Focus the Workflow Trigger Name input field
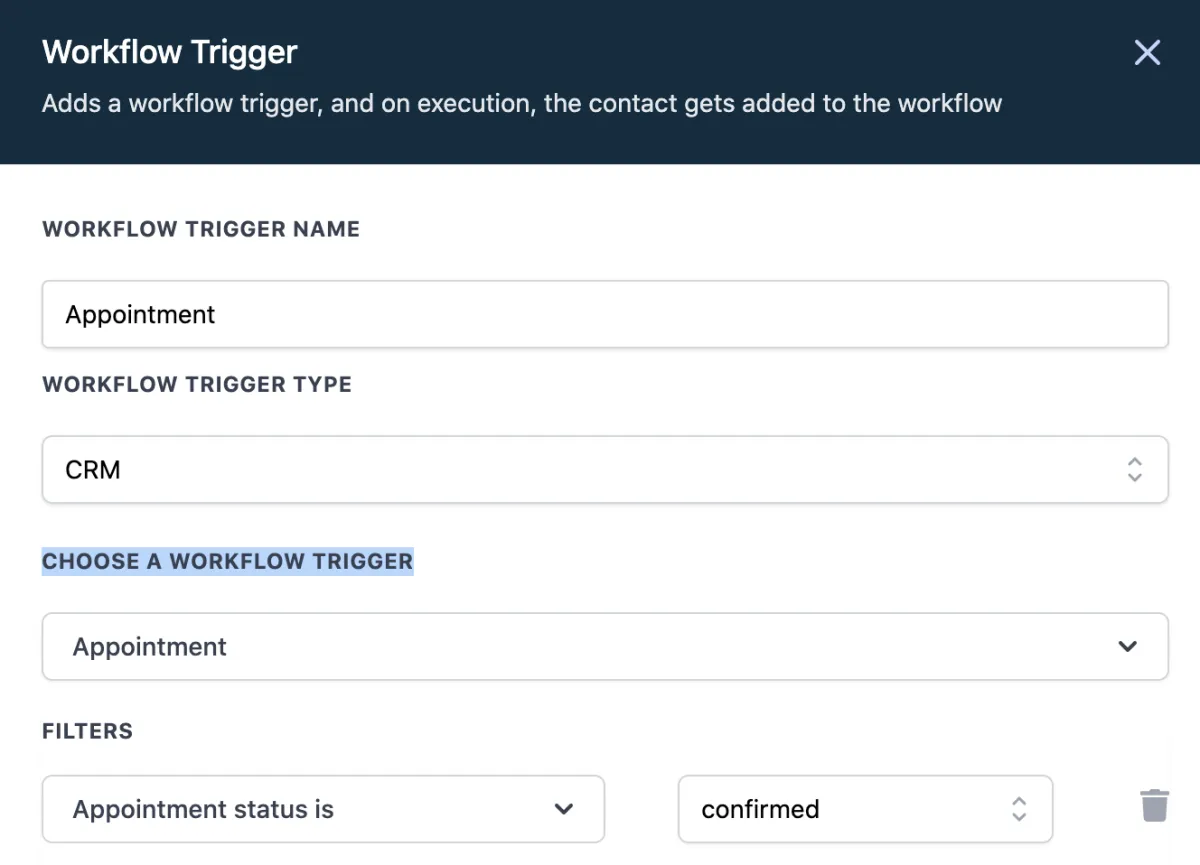The height and width of the screenshot is (865, 1200). (604, 314)
